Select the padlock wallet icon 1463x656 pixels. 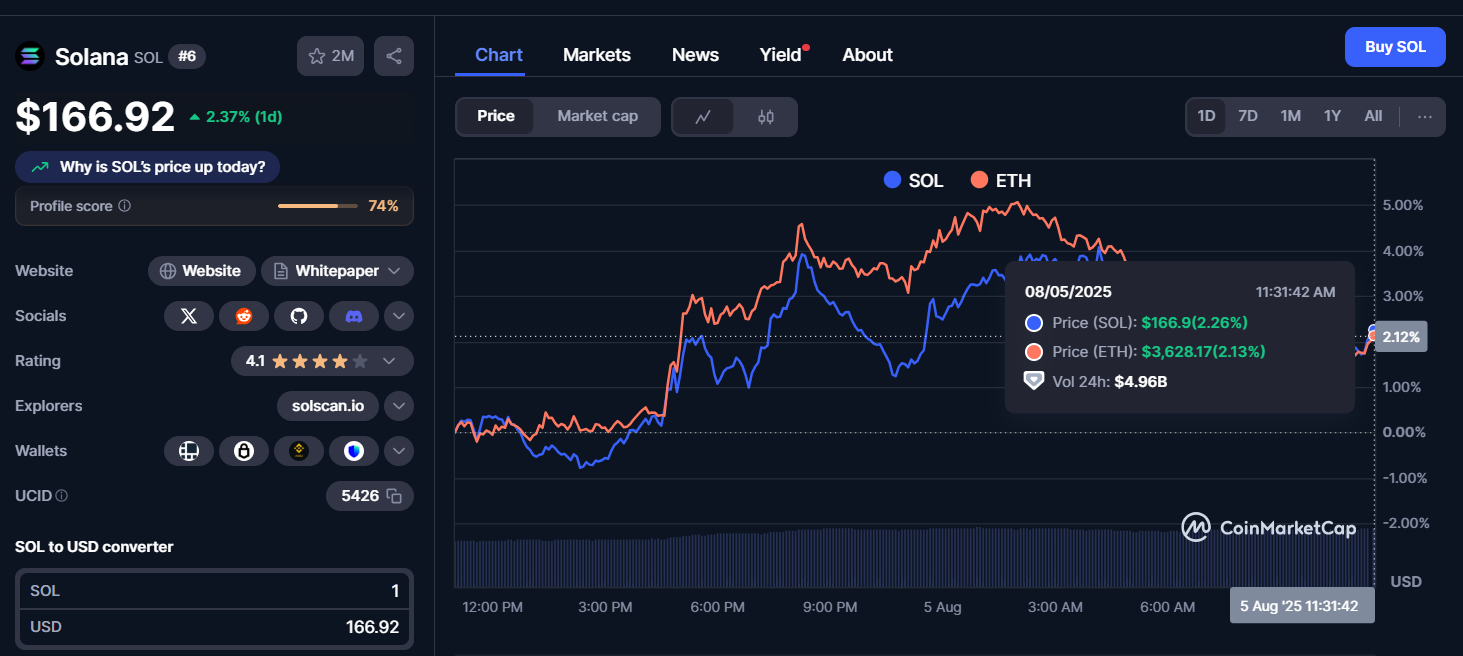tap(244, 451)
